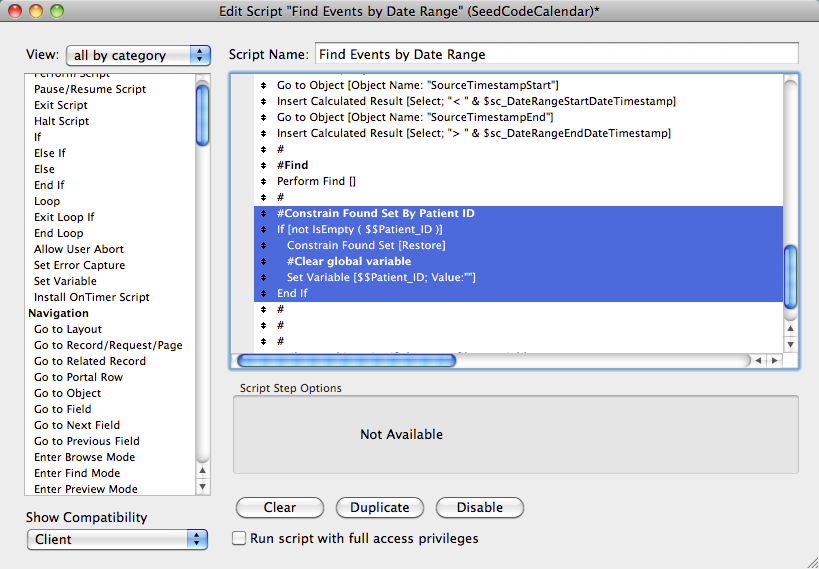The width and height of the screenshot is (819, 569).
Task: Click the yellow minimize window button
Action: point(36,11)
